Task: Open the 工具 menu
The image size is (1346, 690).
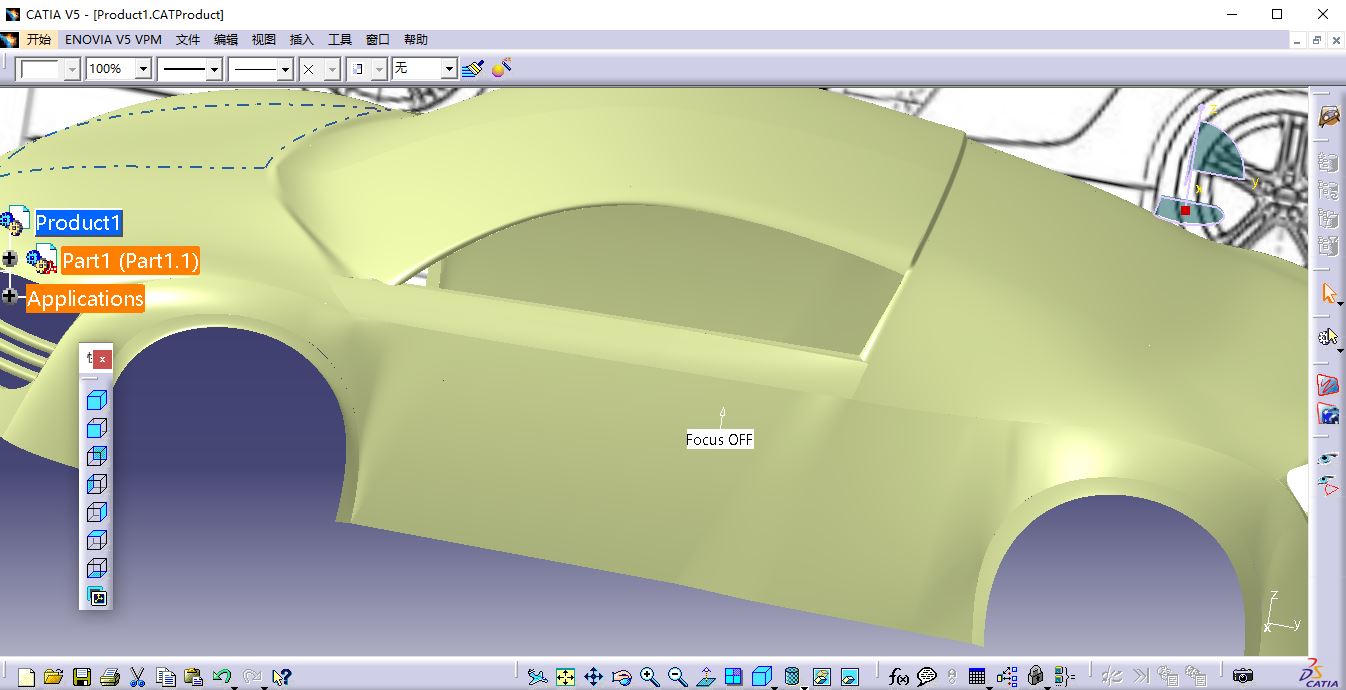Action: click(x=340, y=40)
